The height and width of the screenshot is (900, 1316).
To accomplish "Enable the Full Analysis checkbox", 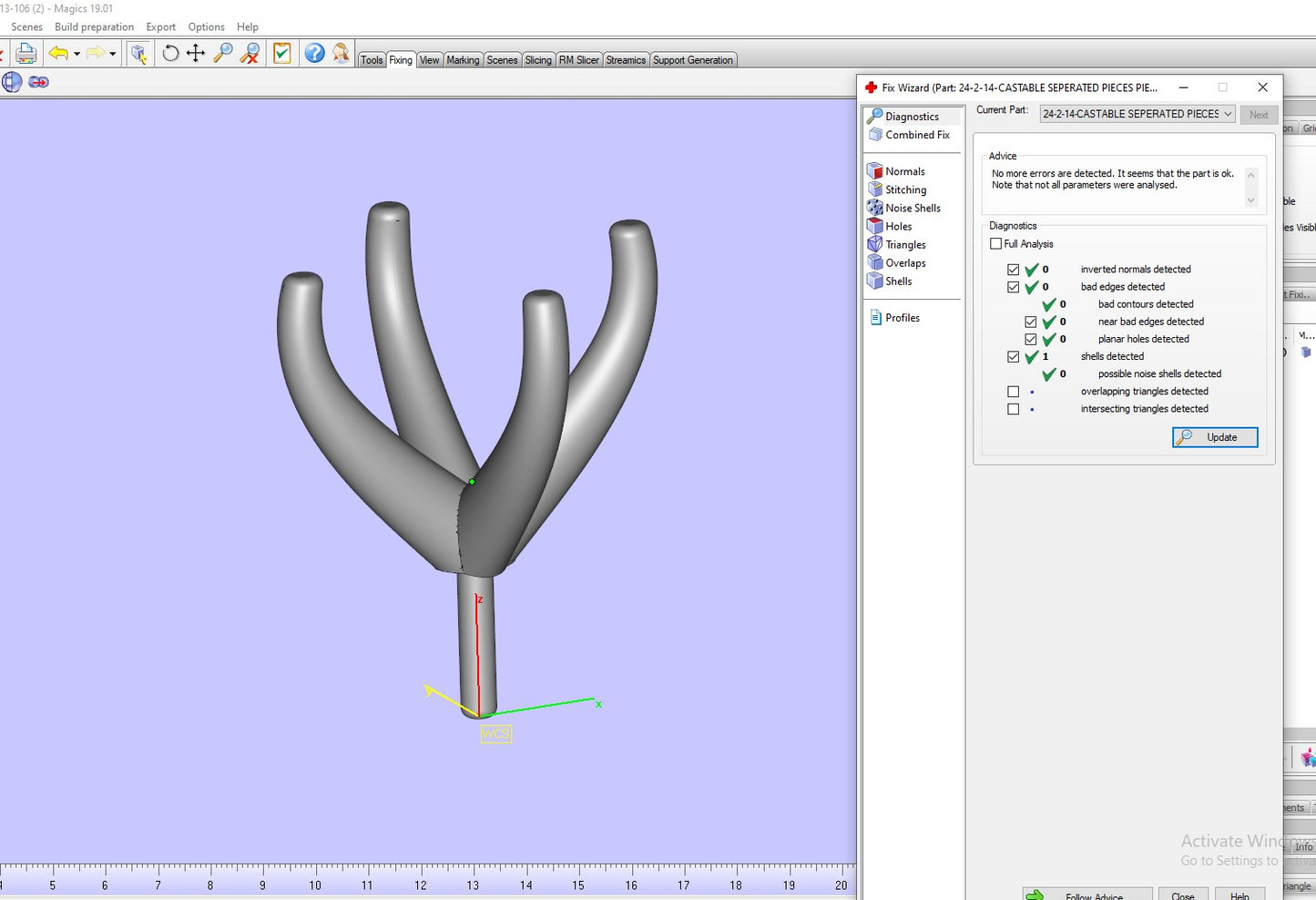I will pos(996,244).
